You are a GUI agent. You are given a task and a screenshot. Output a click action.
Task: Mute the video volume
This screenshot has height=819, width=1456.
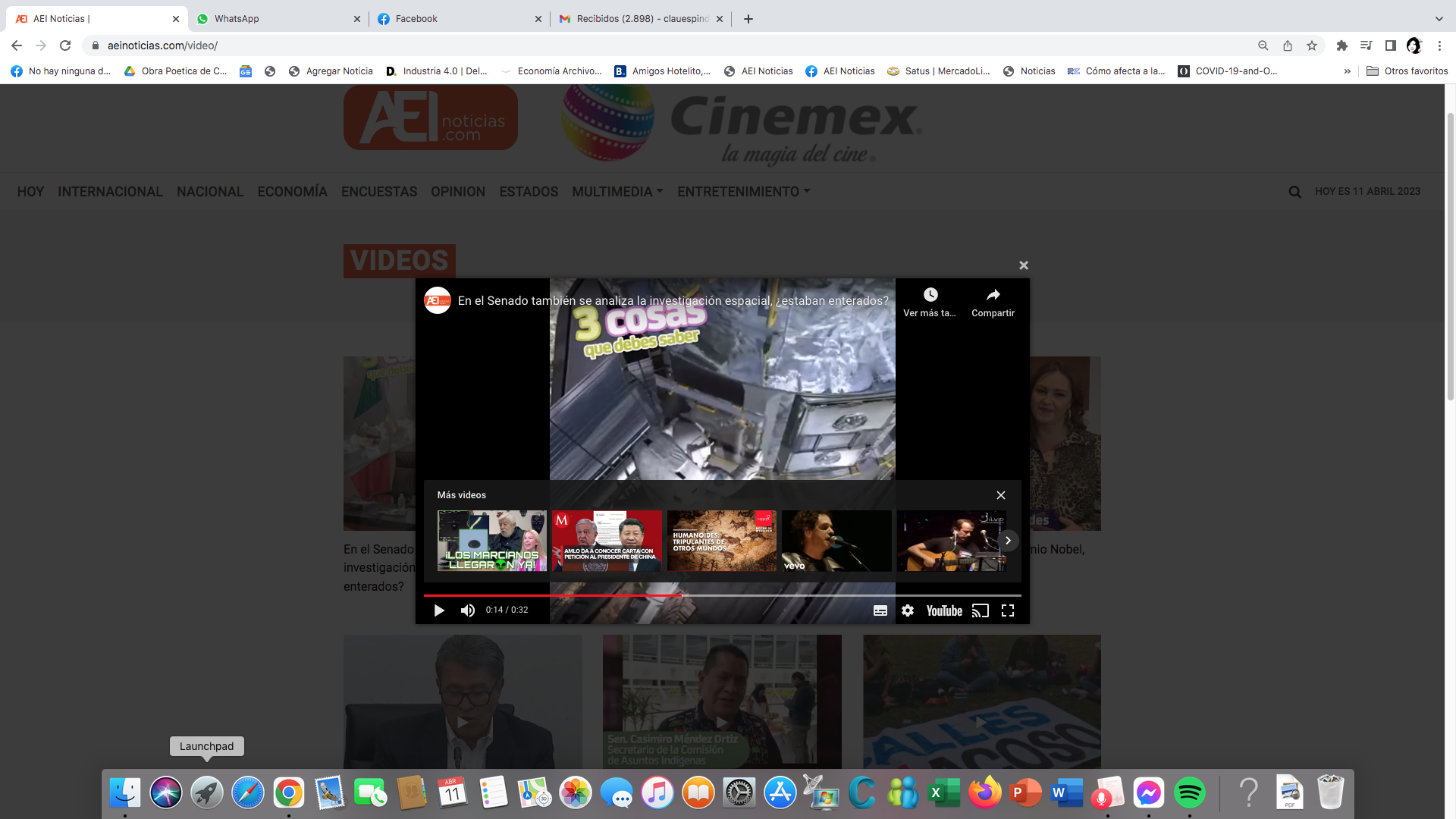(x=468, y=610)
